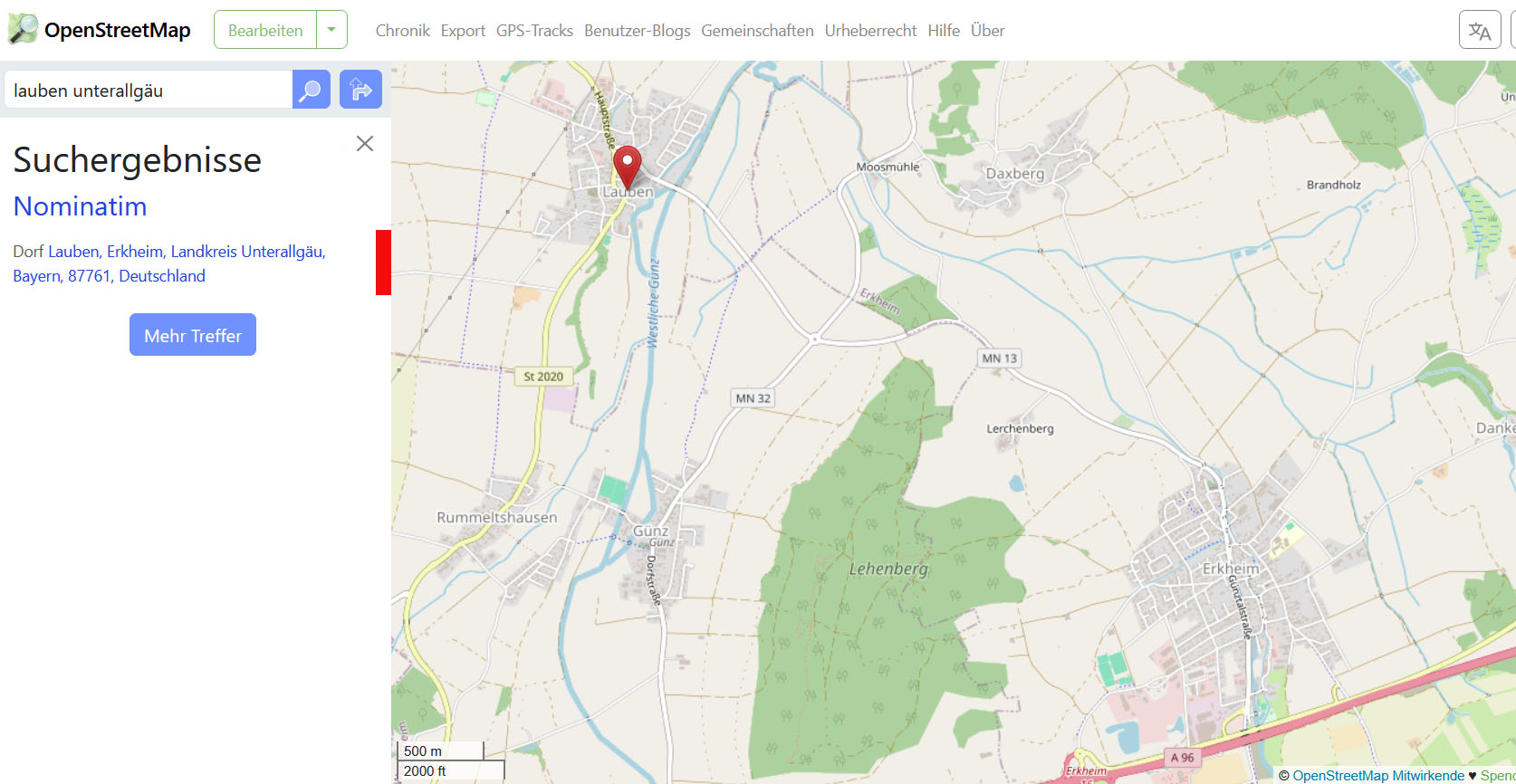Expand the Bearbeiten dropdown arrow
Viewport: 1516px width, 784px height.
pyautogui.click(x=331, y=30)
